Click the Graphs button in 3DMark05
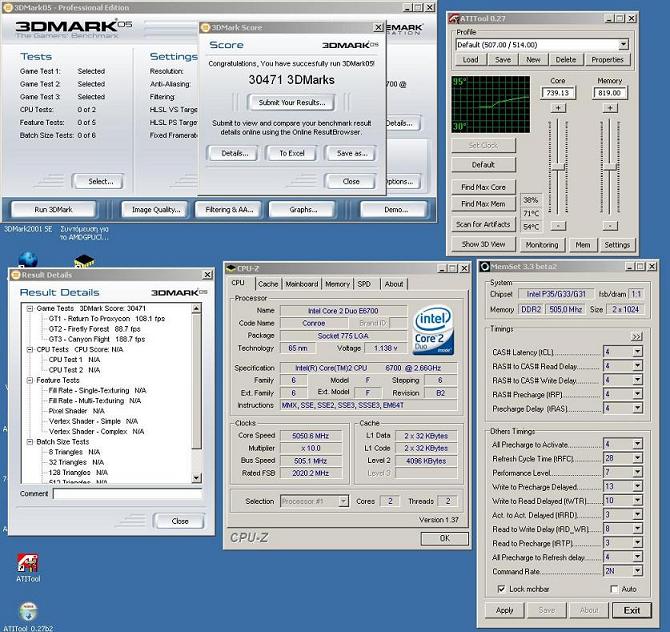670x632 pixels. 303,209
